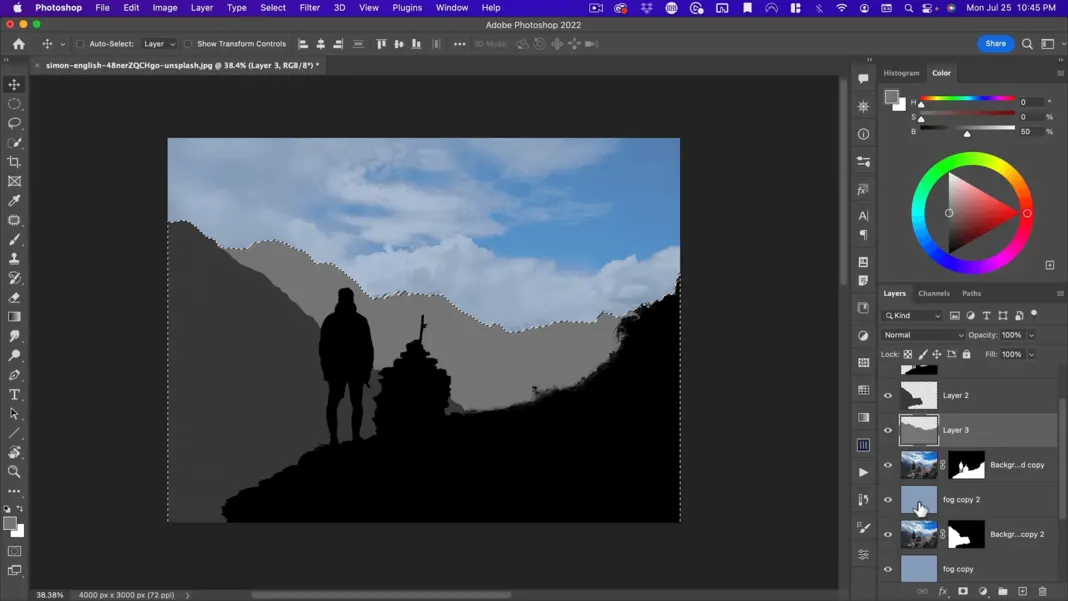
Task: Toggle visibility of Backgr...copy 2 layer
Action: coord(888,534)
